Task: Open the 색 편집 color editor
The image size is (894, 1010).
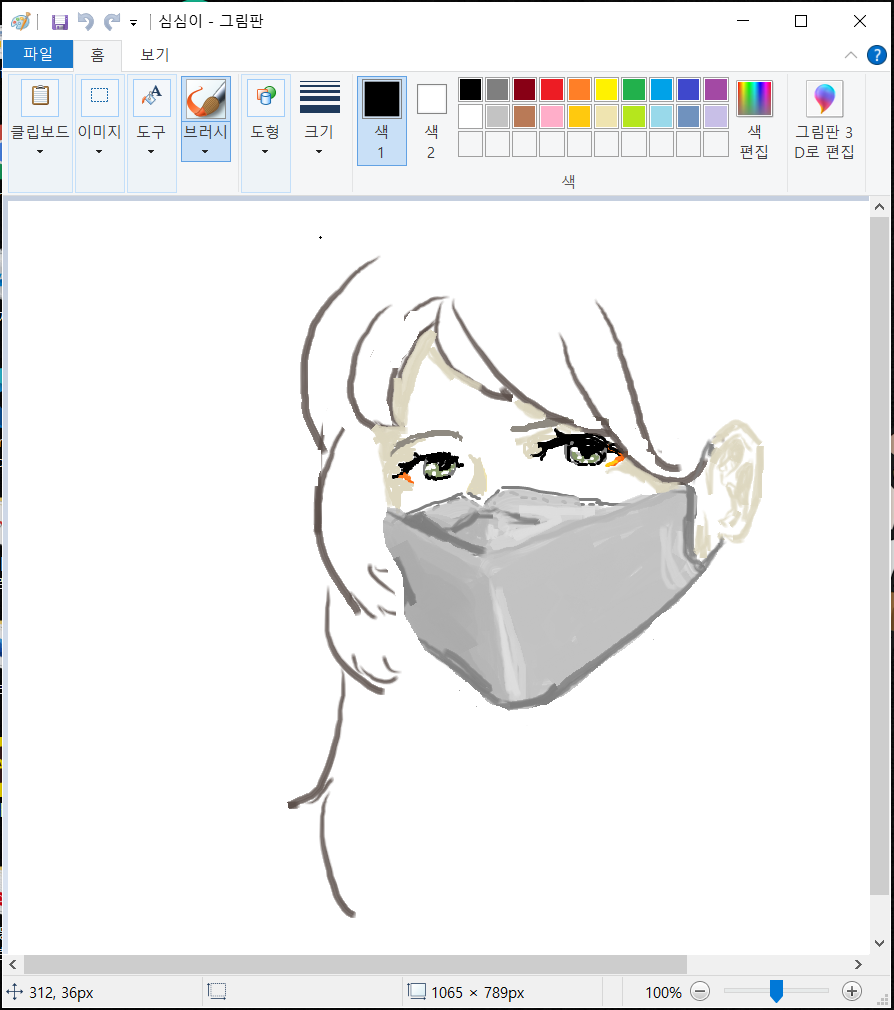Action: point(754,120)
